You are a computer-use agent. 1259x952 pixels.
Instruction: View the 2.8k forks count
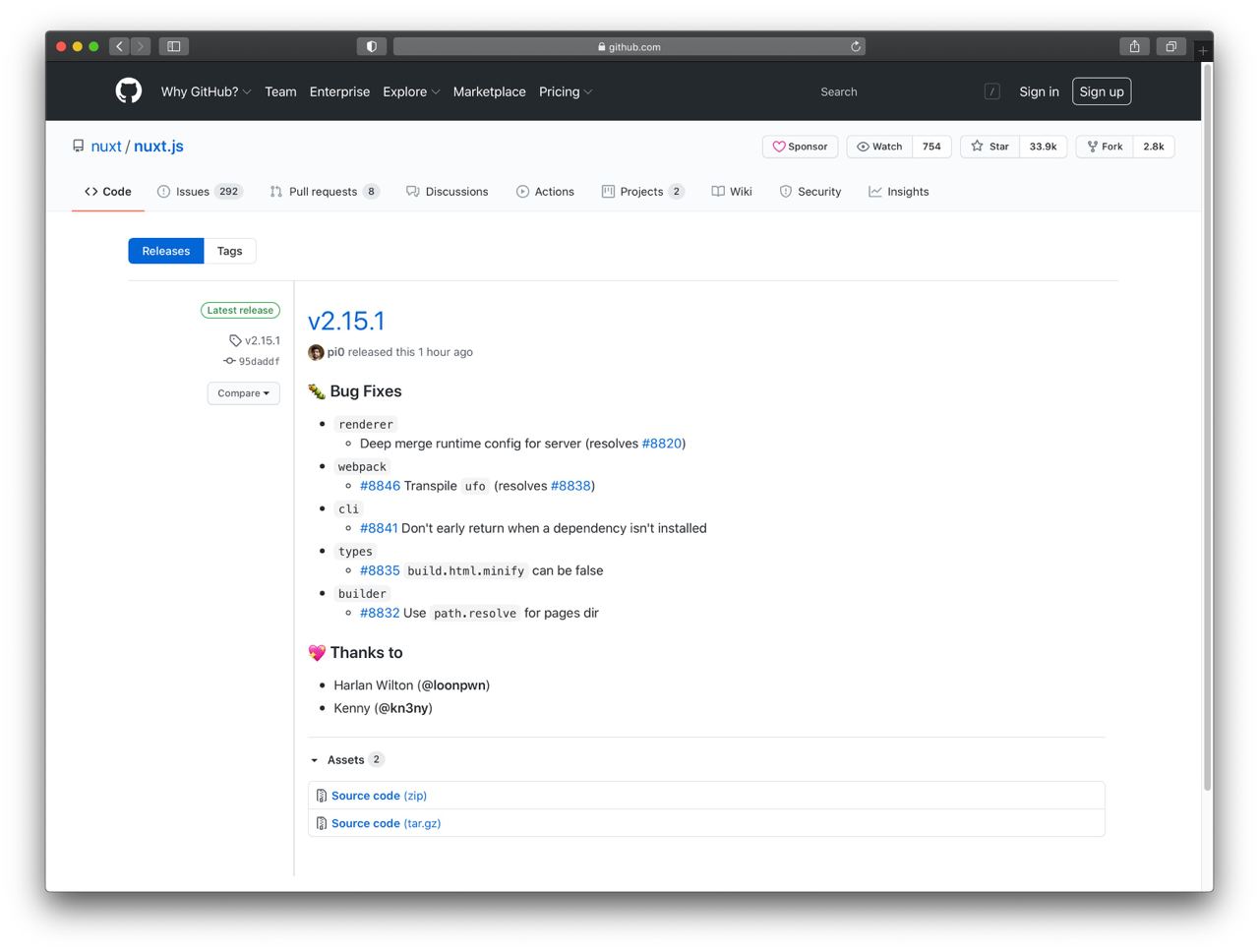click(1154, 147)
